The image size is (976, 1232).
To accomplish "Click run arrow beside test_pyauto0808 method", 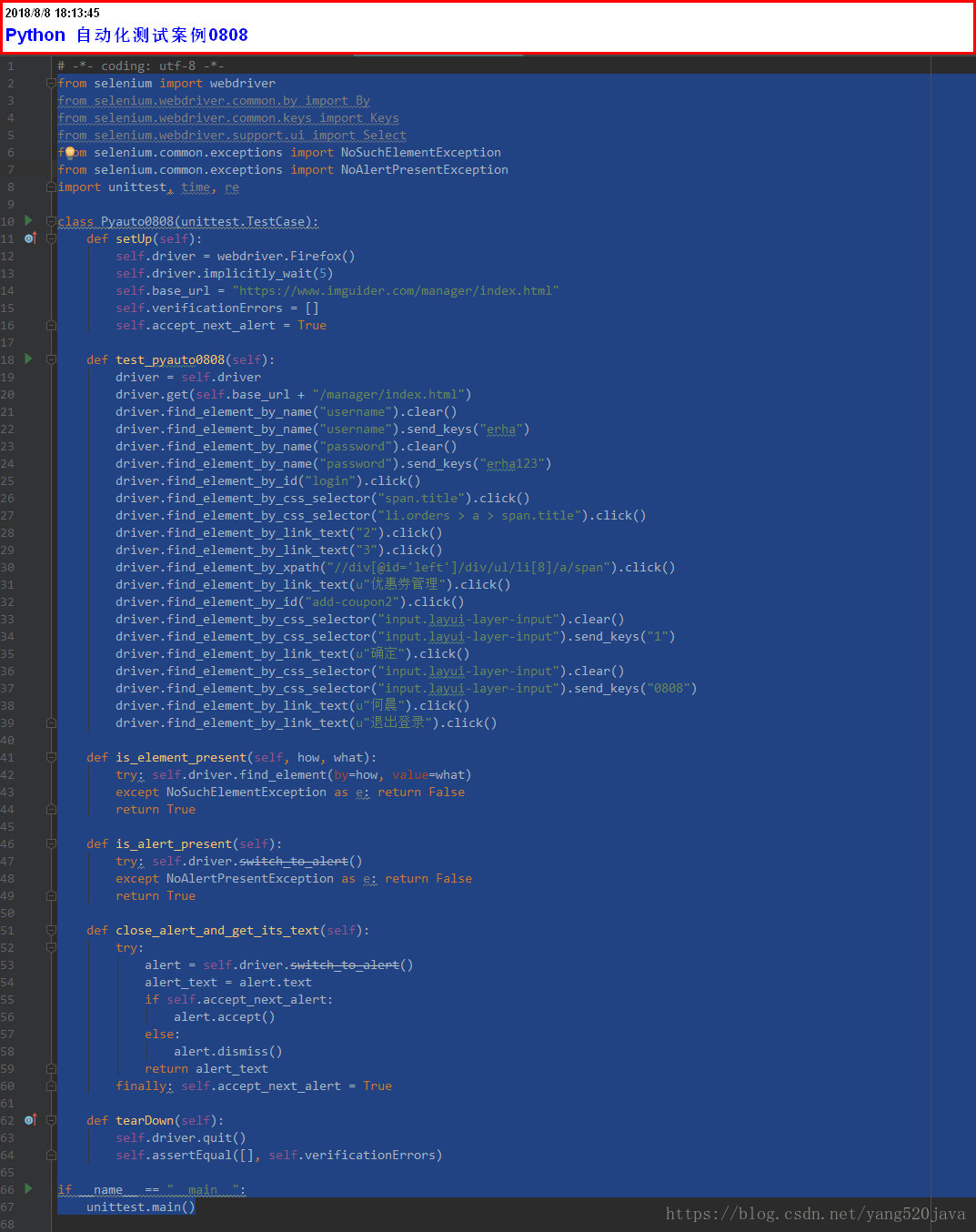I will tap(28, 358).
